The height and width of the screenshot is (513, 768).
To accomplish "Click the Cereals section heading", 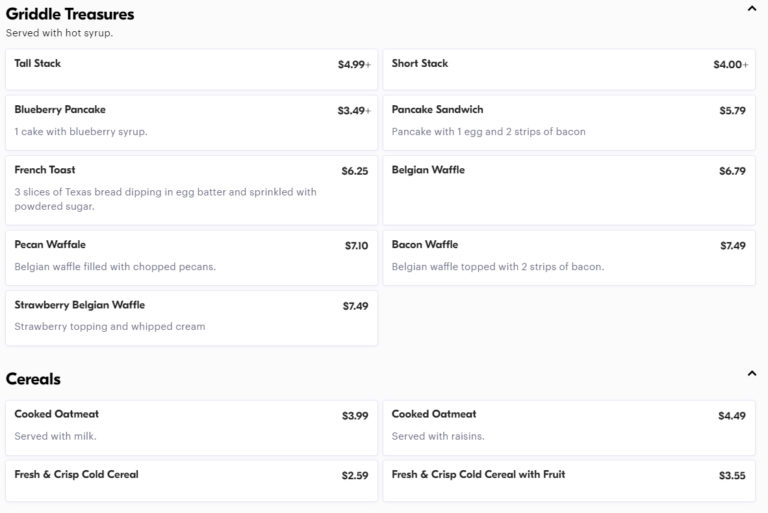I will coord(33,379).
